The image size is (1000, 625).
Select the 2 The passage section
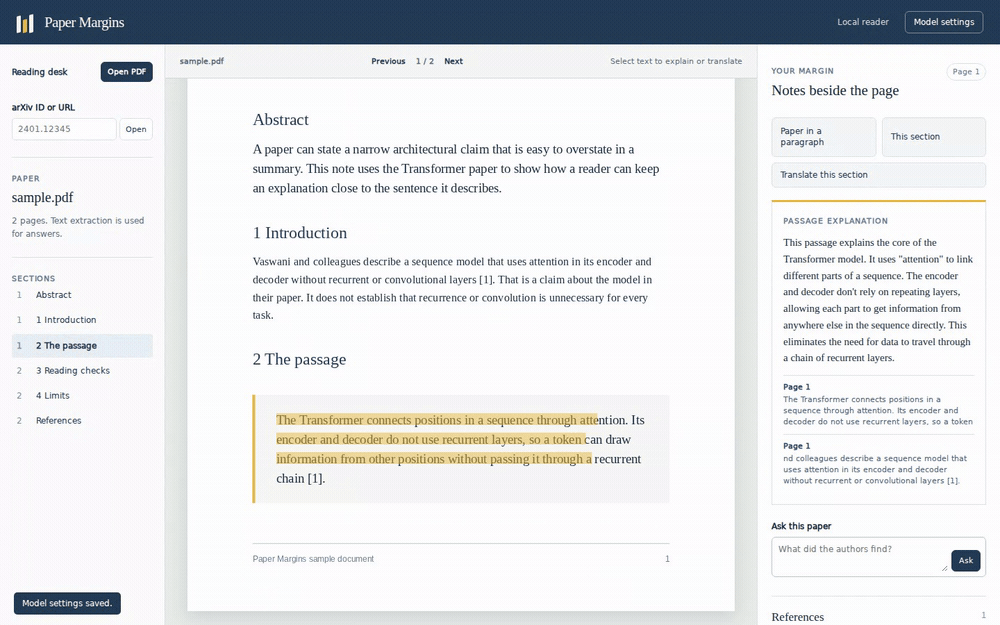tap(82, 346)
